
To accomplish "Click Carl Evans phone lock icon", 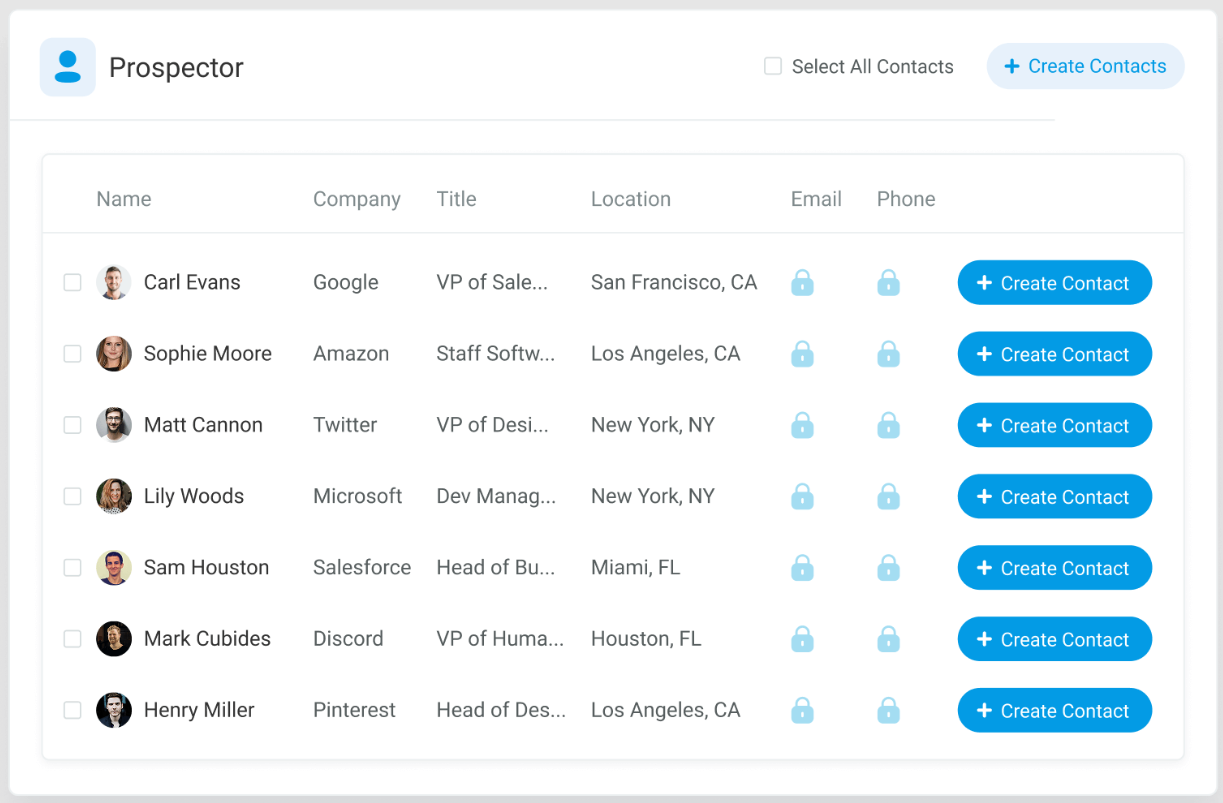I will tap(888, 283).
